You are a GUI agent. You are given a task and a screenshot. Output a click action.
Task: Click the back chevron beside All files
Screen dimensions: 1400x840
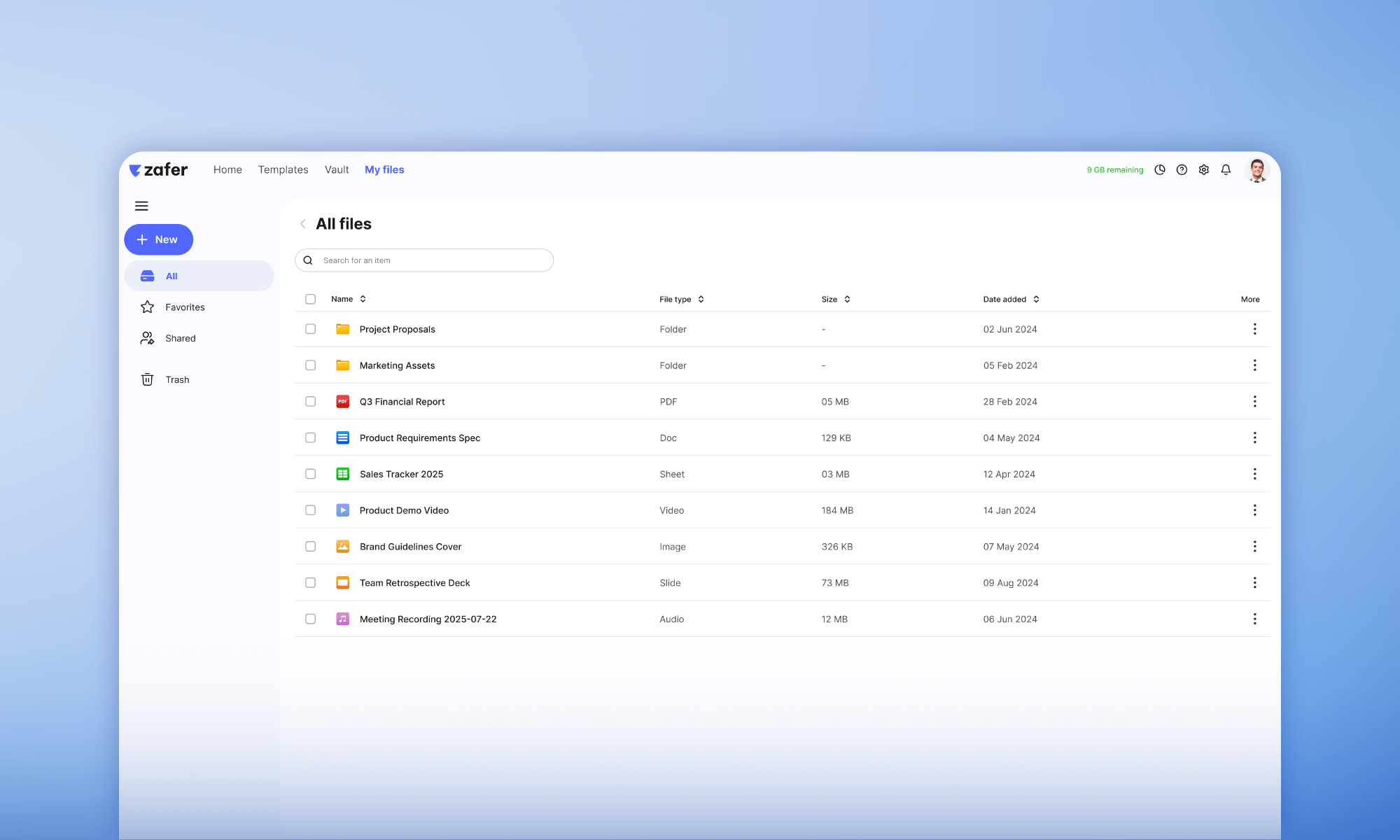302,224
